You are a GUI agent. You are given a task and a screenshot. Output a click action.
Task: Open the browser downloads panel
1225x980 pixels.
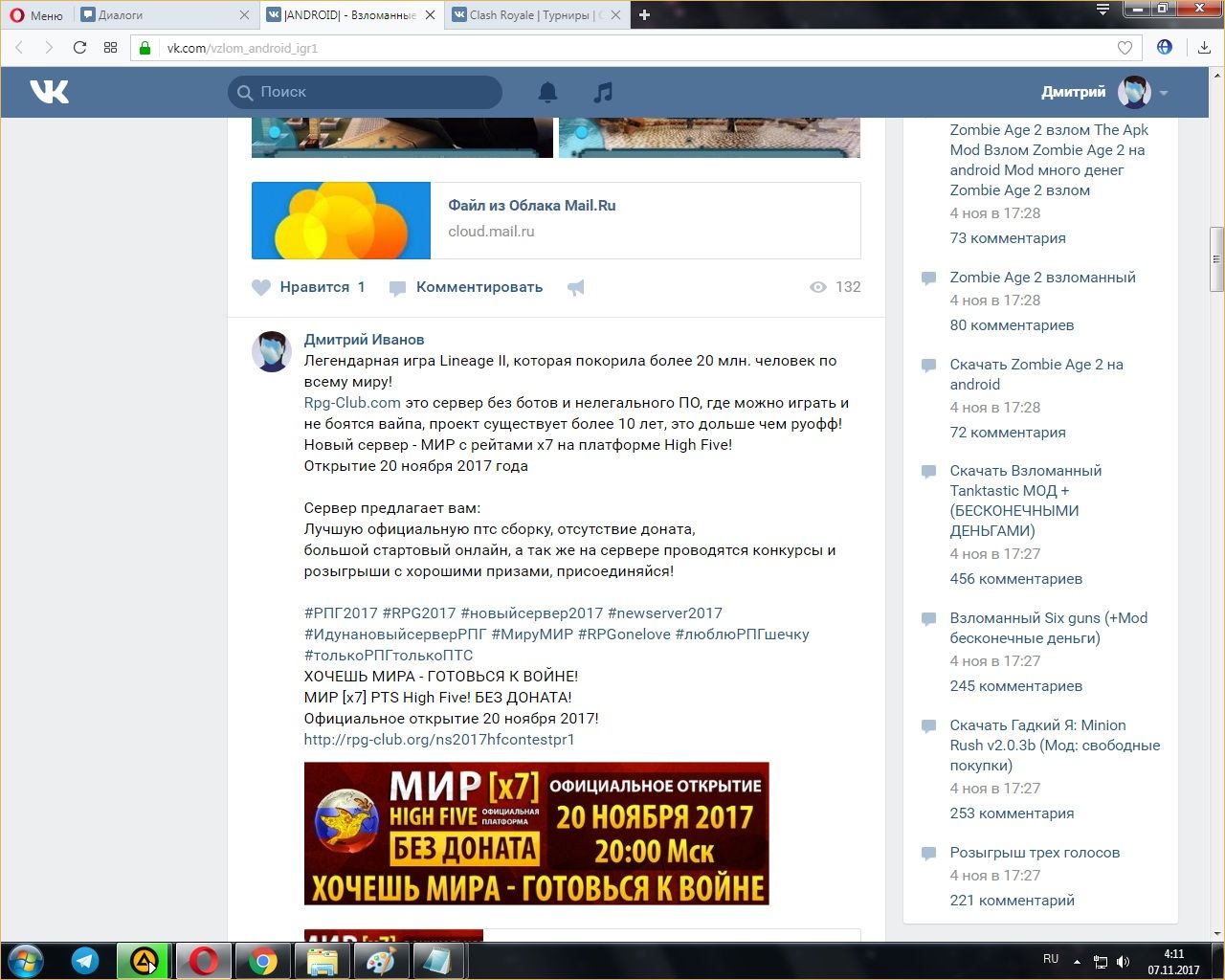(1204, 48)
